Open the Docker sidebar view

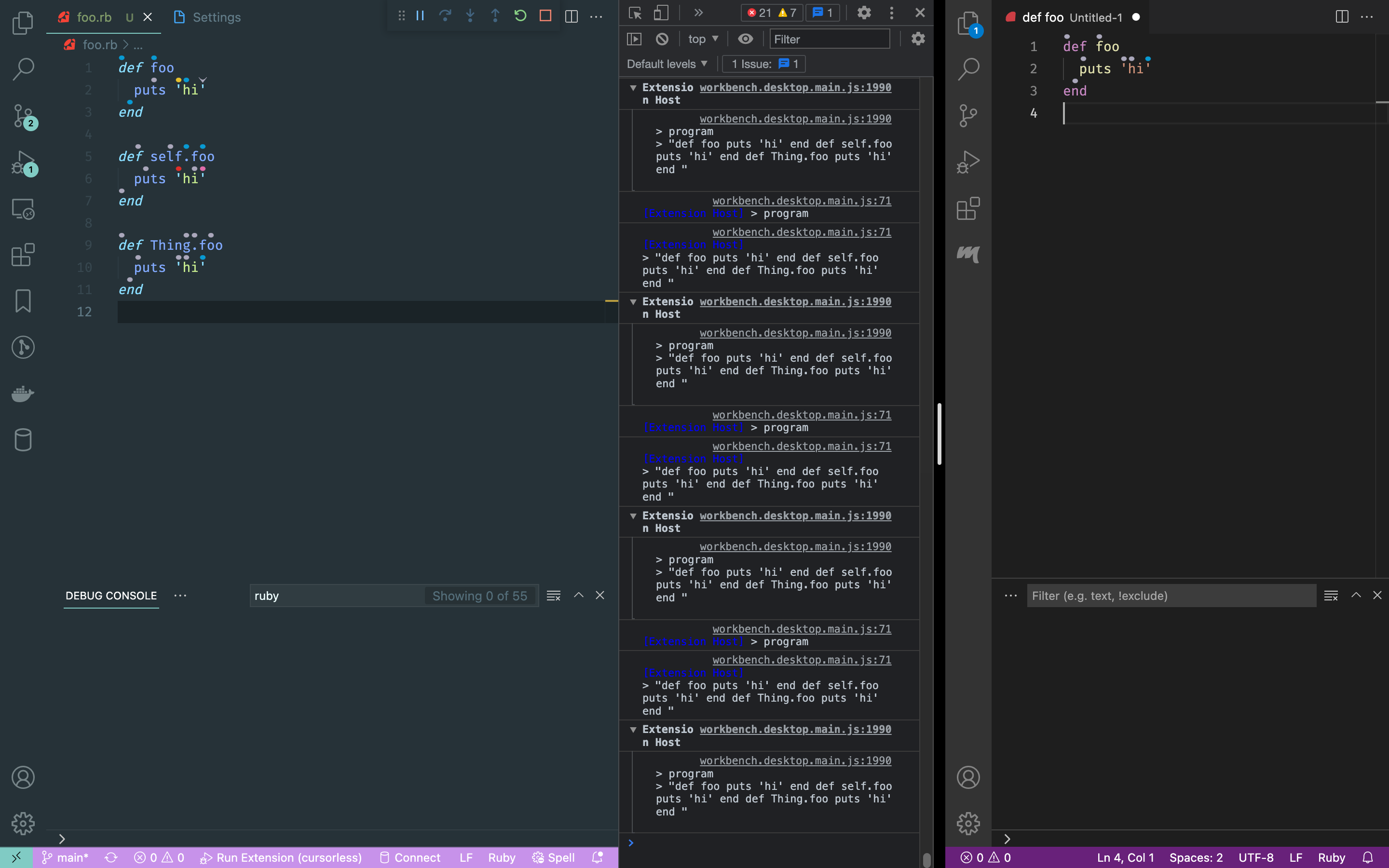pyautogui.click(x=23, y=393)
